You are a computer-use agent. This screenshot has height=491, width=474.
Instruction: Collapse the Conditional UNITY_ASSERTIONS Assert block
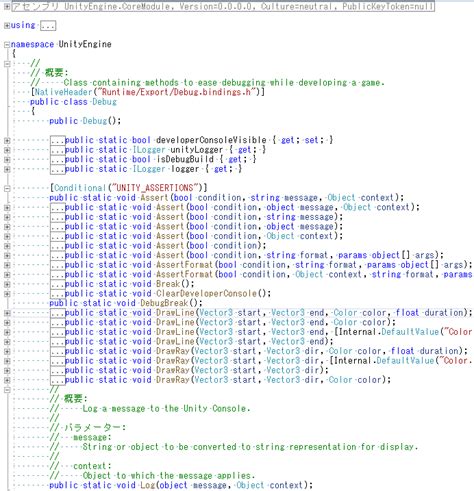7,188
